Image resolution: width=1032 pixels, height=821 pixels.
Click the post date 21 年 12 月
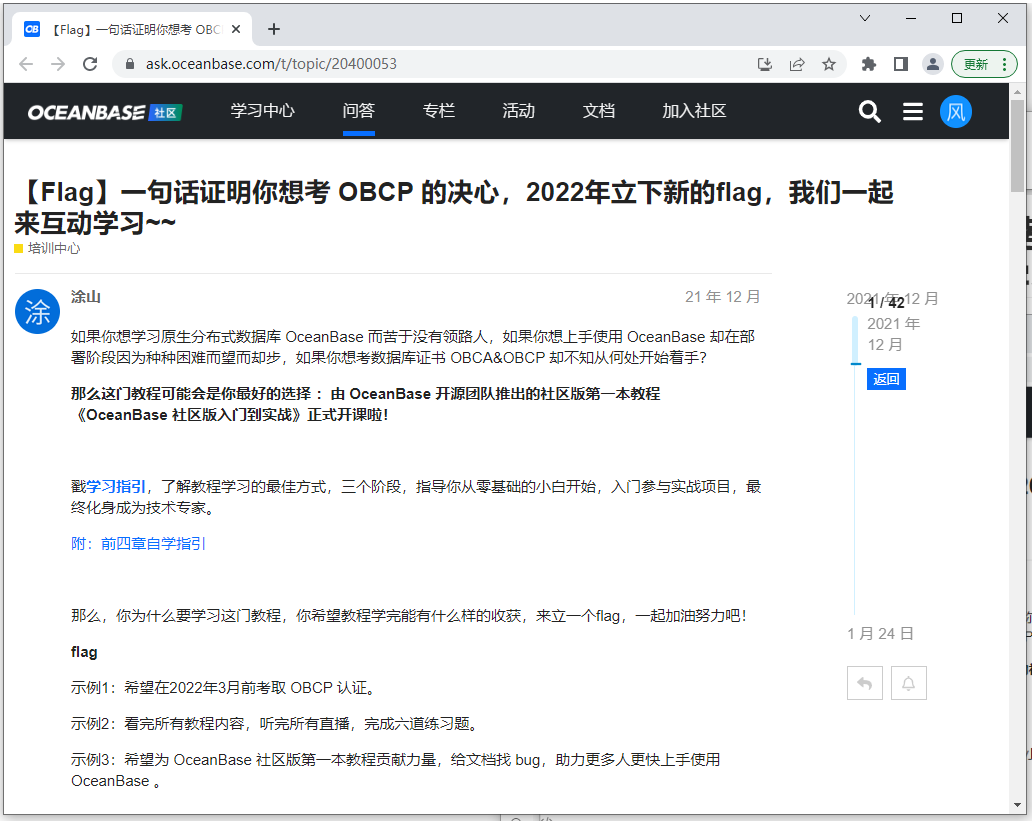[722, 297]
